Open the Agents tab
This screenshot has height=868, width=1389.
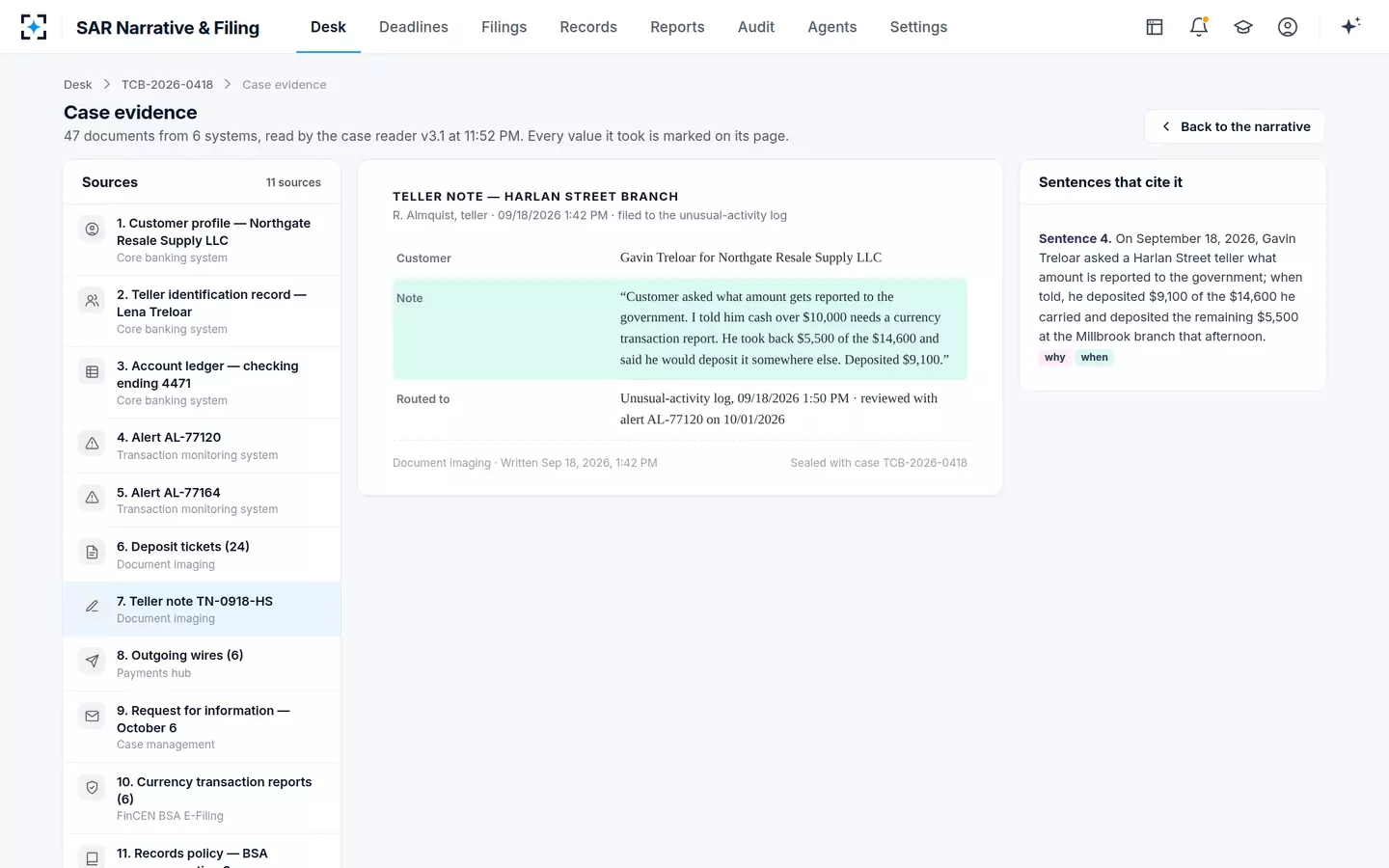[x=832, y=27]
